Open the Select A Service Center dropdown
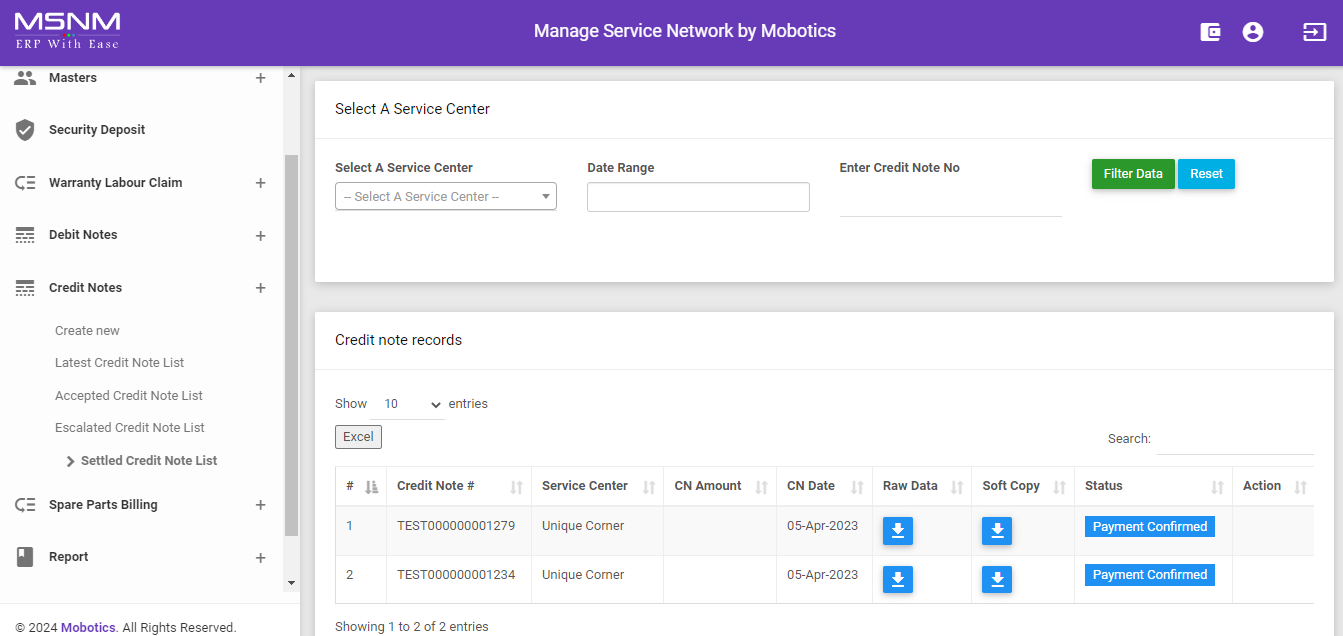This screenshot has width=1343, height=636. 445,197
